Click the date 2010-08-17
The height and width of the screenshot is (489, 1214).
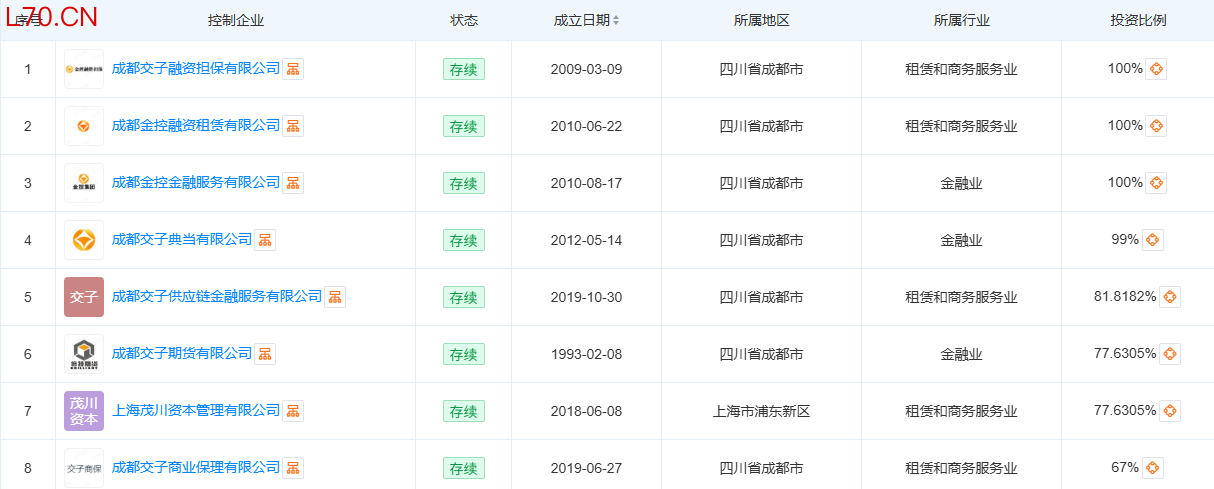(x=586, y=183)
